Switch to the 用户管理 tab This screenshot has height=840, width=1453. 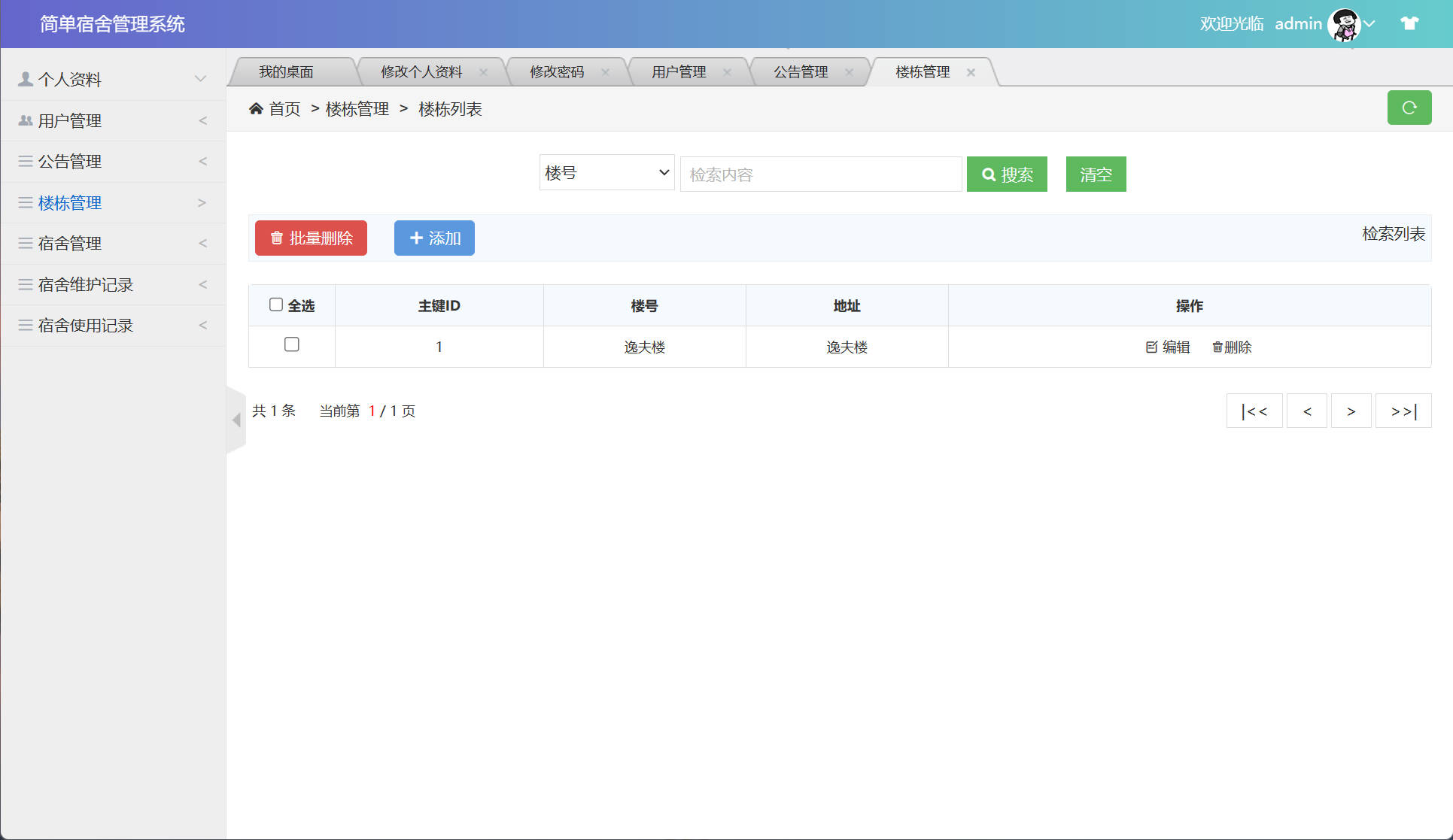(x=677, y=71)
